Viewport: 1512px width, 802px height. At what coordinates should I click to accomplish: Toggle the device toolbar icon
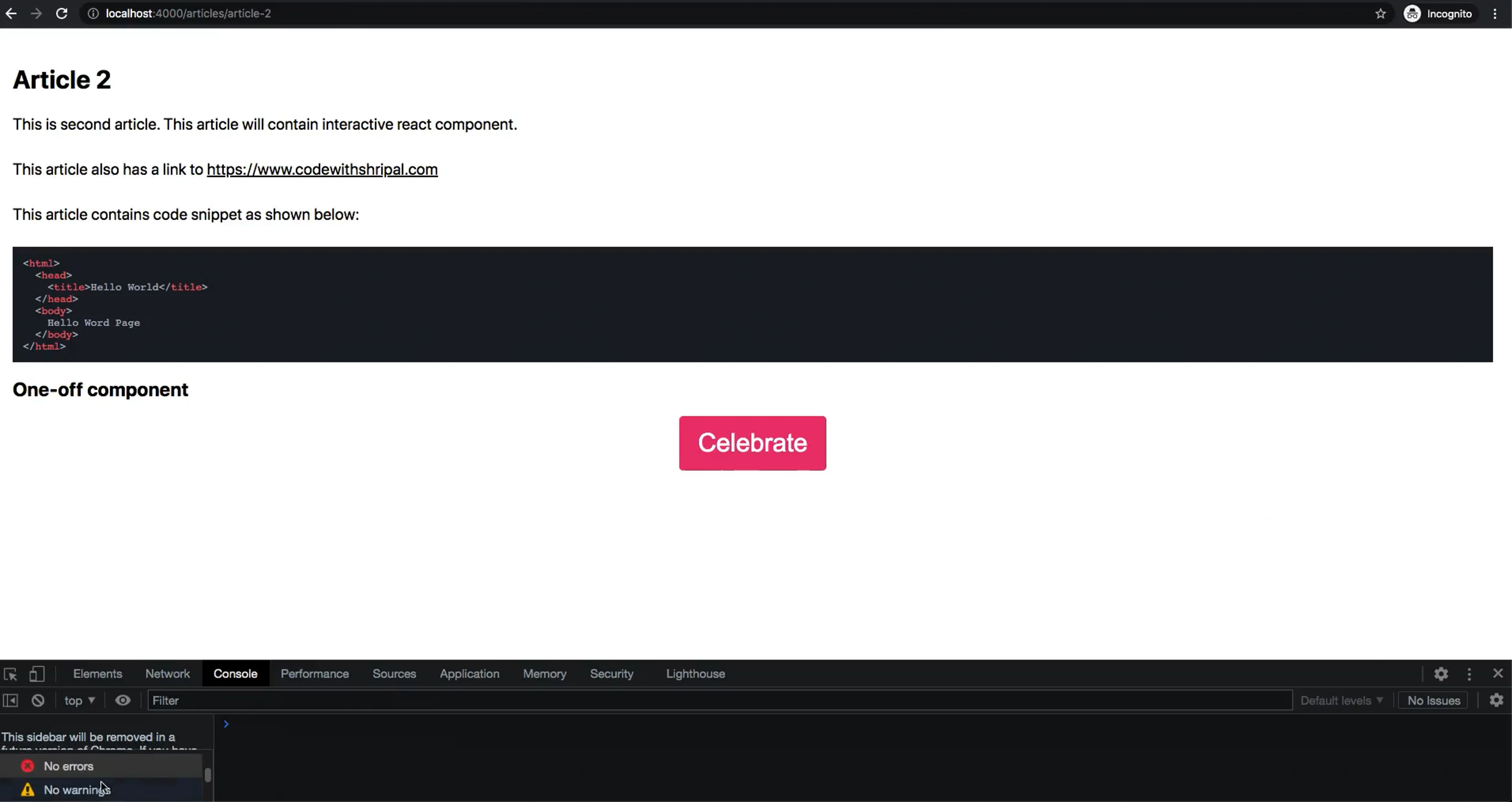tap(36, 673)
